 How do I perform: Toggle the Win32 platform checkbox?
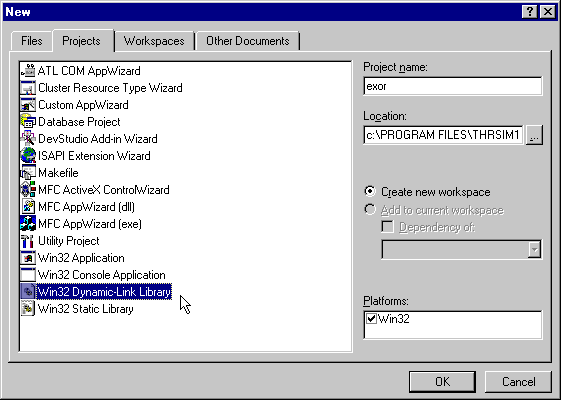(371, 318)
